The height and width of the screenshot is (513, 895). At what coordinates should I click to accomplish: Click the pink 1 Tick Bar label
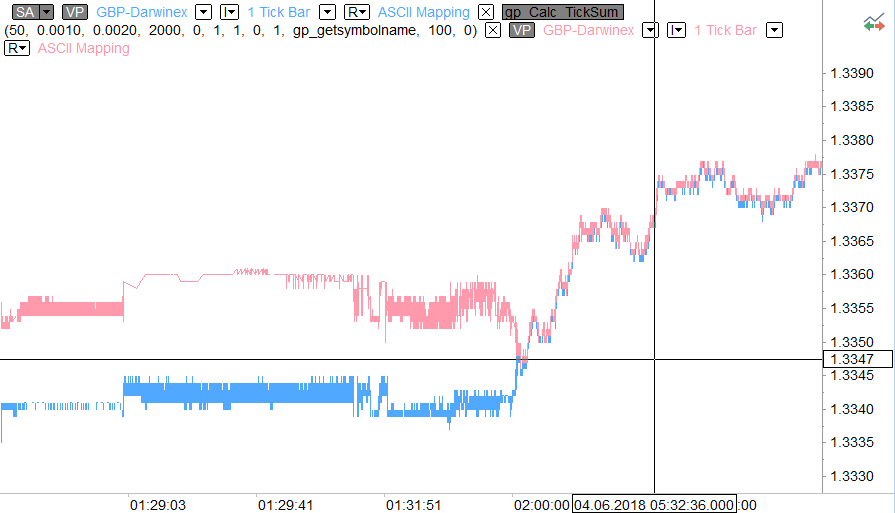[x=725, y=30]
